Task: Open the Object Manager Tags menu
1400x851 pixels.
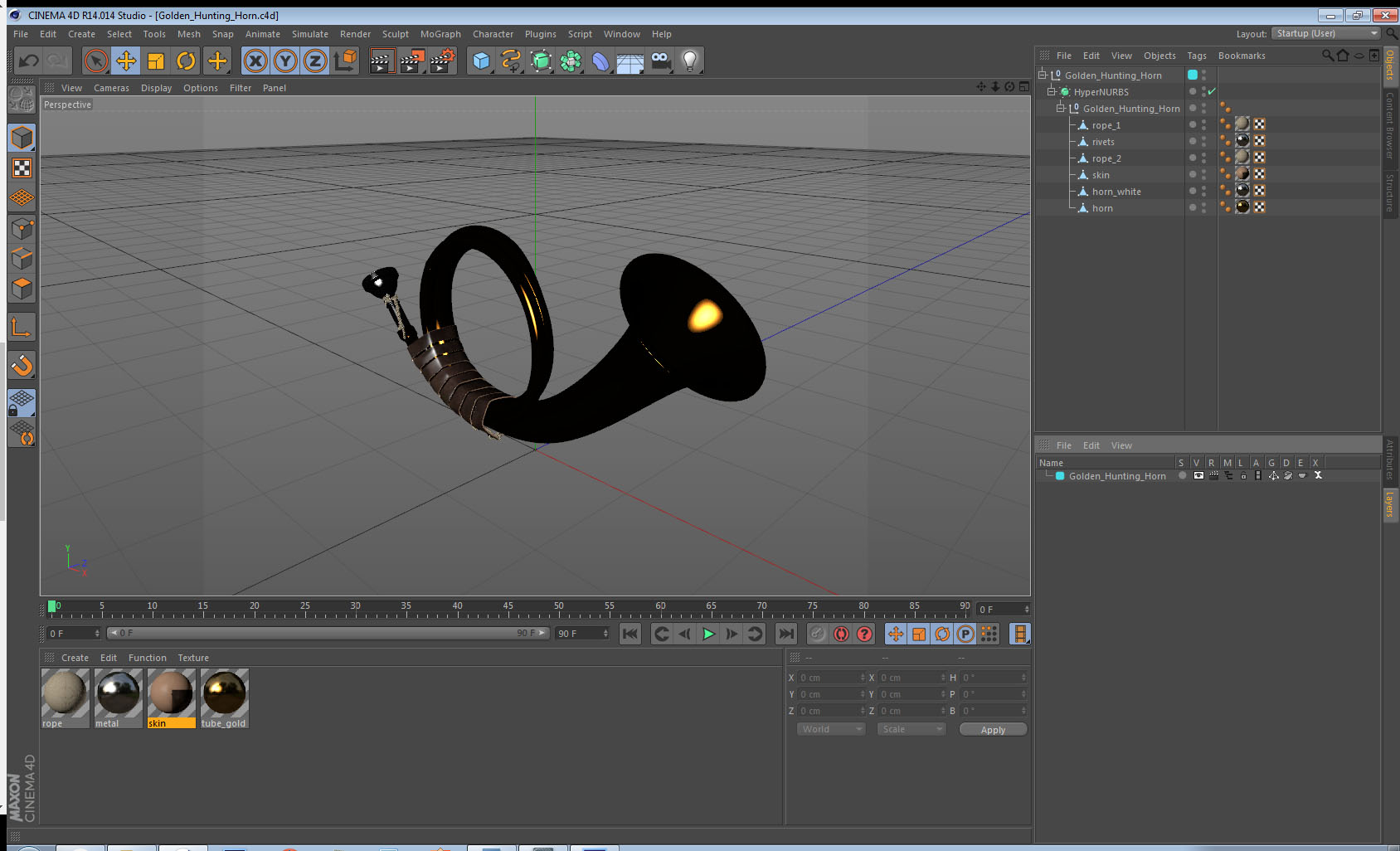Action: 1196,56
